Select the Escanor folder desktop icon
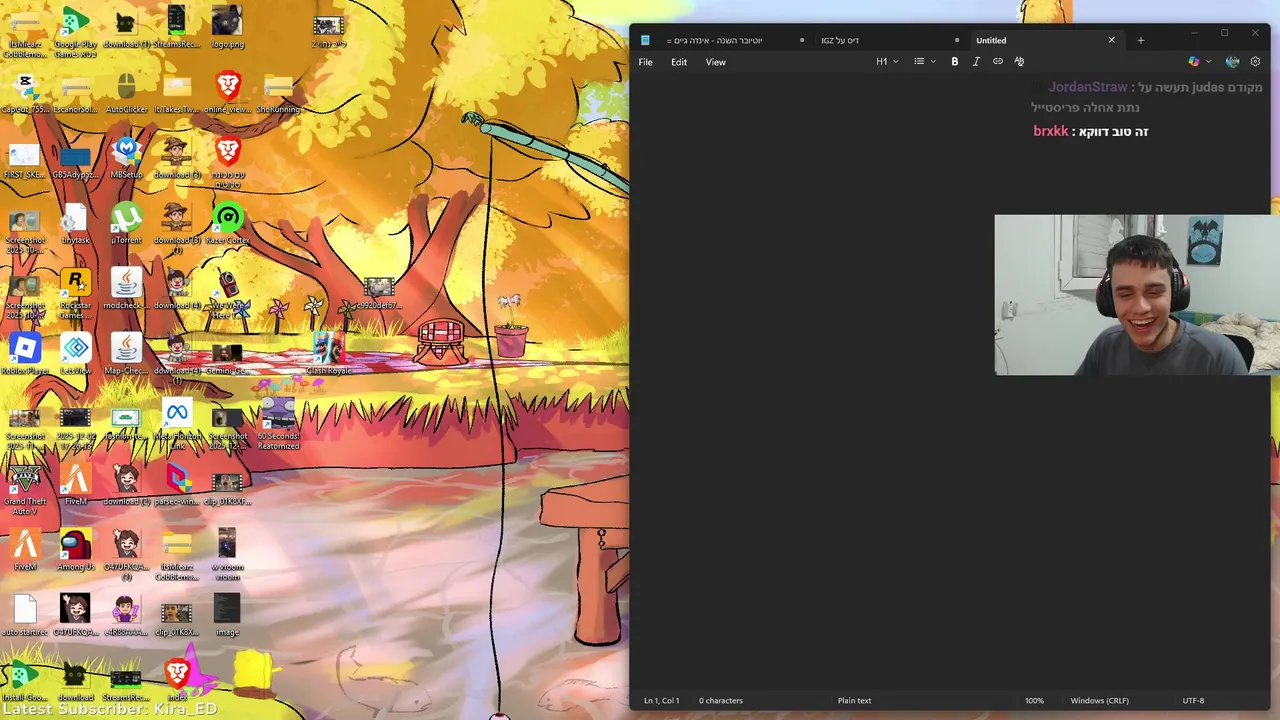1280x720 pixels. pos(75,94)
